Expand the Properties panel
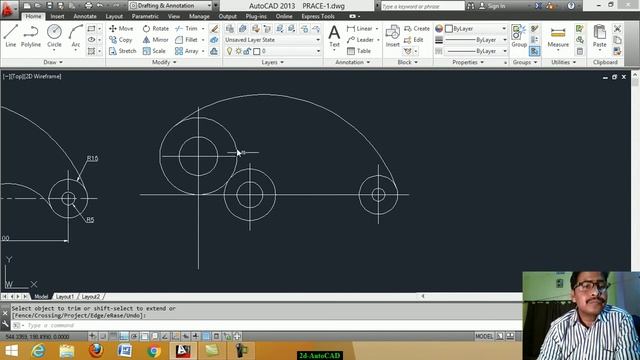This screenshot has height=360, width=640. pyautogui.click(x=468, y=62)
